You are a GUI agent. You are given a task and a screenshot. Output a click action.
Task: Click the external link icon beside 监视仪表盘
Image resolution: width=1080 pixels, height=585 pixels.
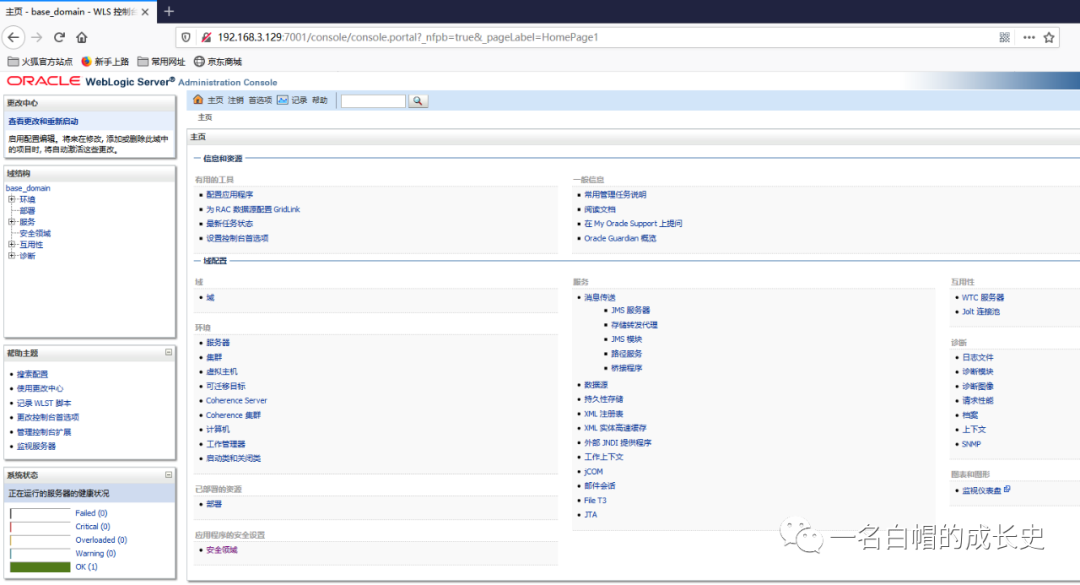pyautogui.click(x=1007, y=489)
